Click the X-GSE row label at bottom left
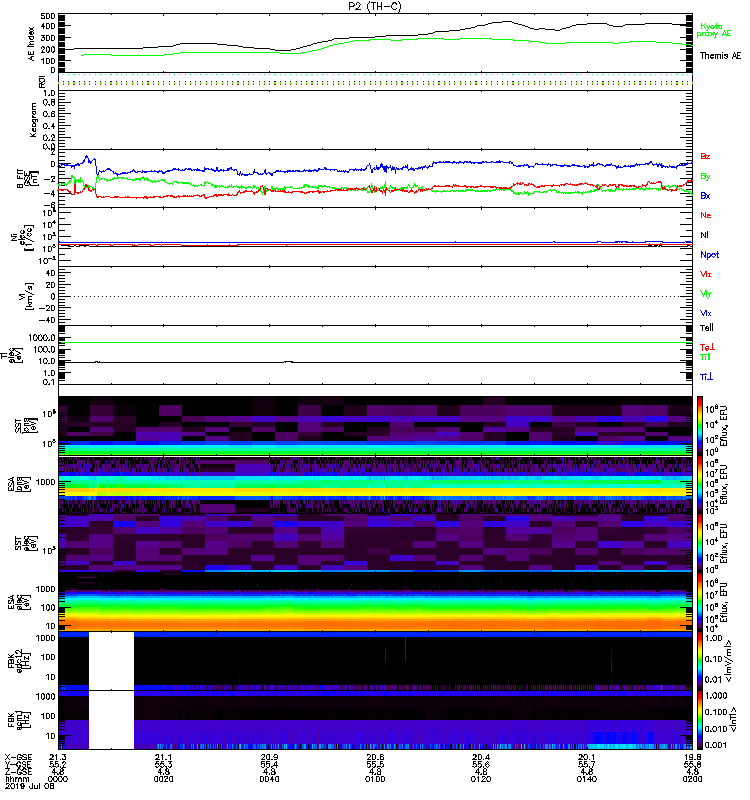750x800 pixels. click(18, 758)
